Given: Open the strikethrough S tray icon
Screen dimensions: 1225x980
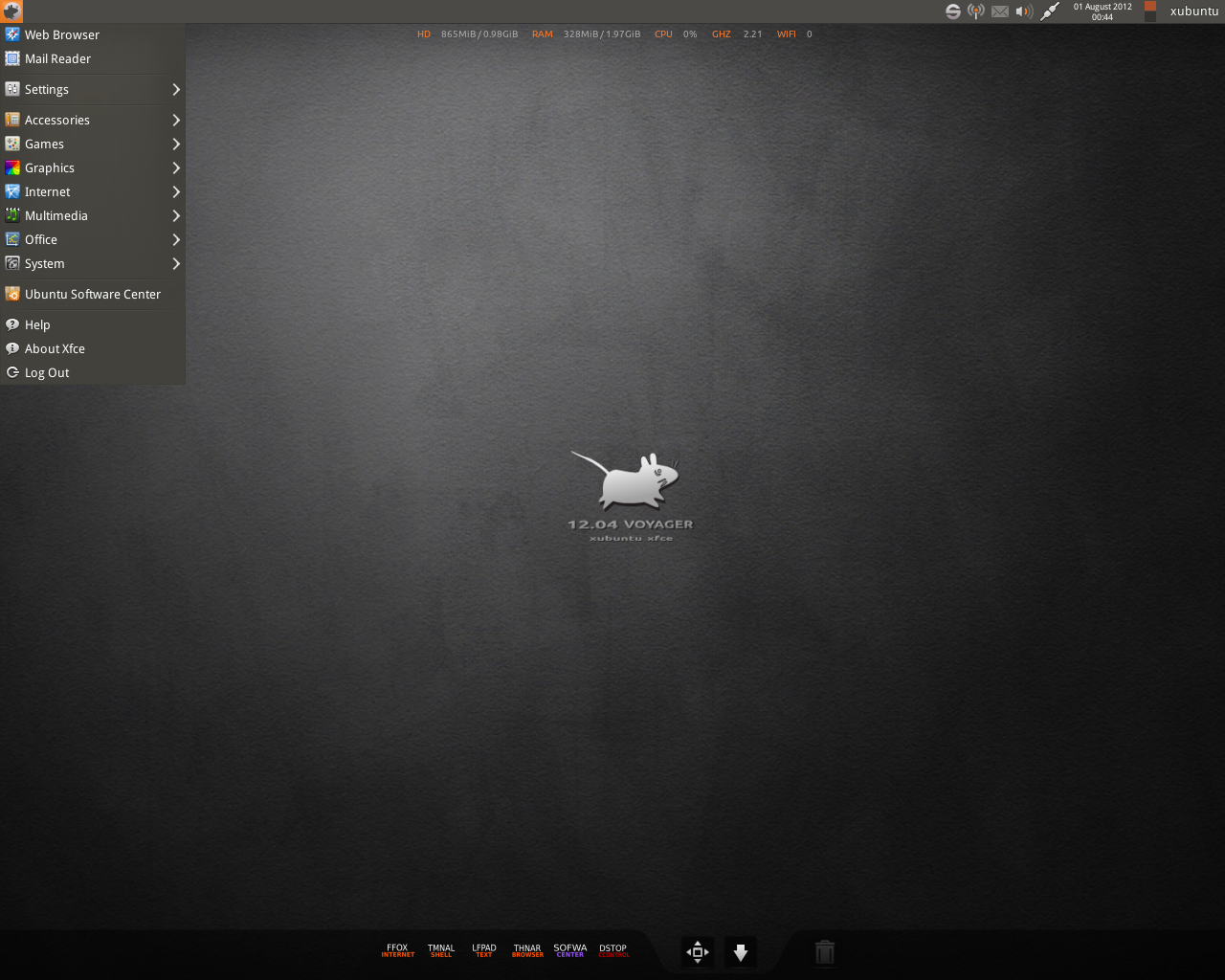Looking at the screenshot, I should [x=953, y=11].
